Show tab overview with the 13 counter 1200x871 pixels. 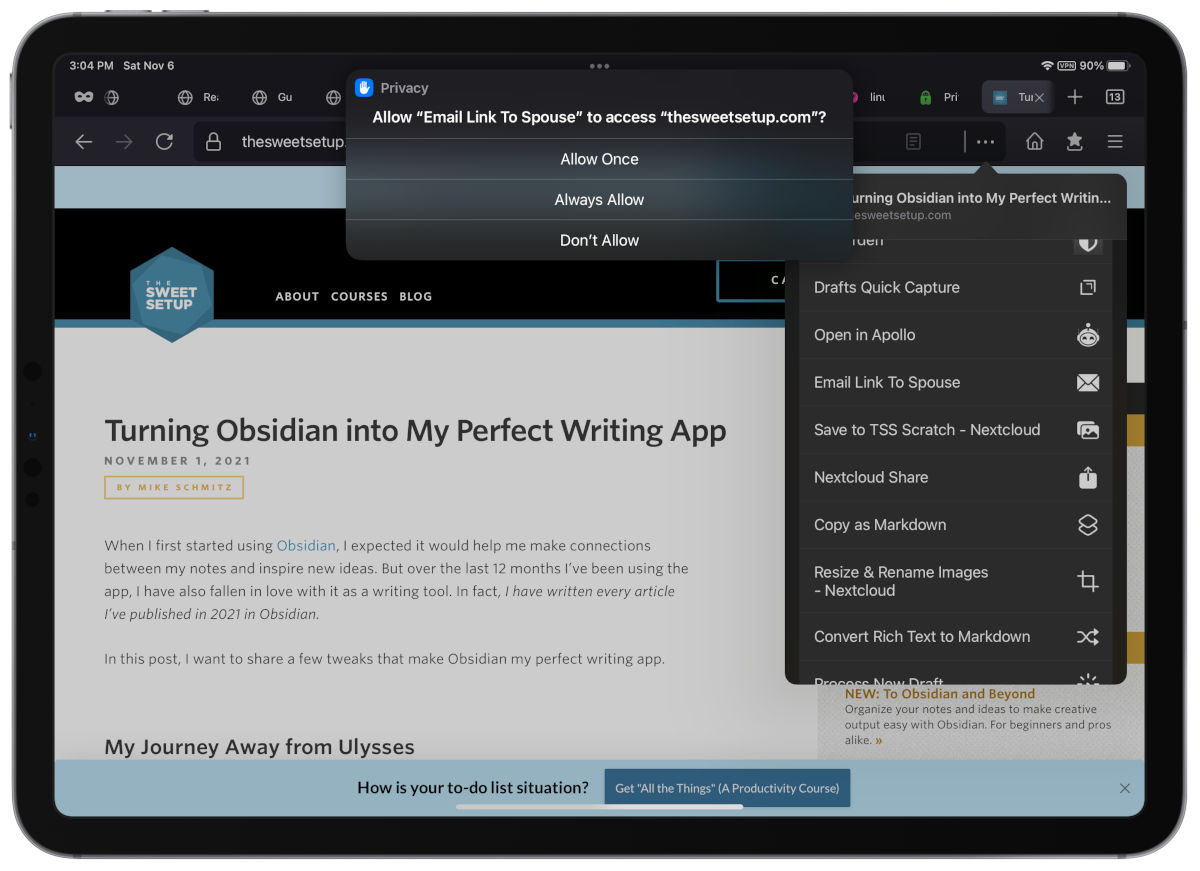(x=1115, y=97)
